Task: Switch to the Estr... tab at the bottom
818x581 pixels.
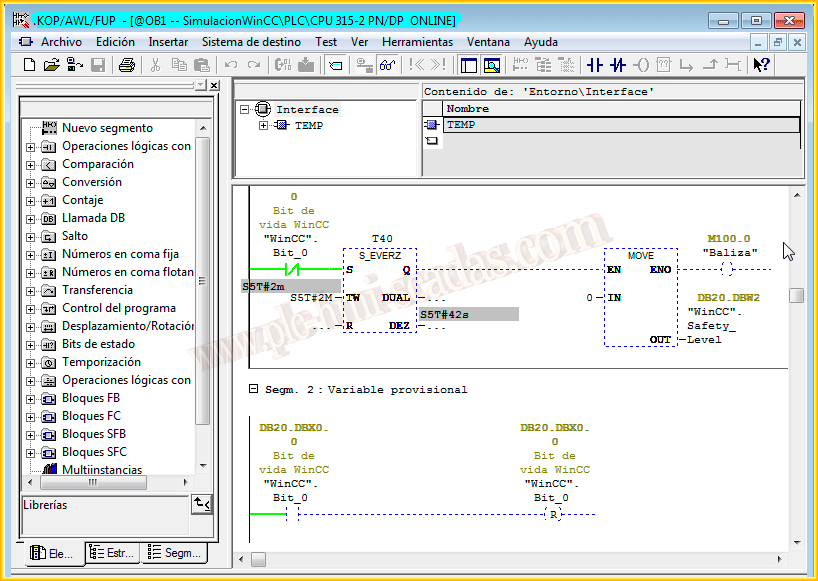Action: coord(112,552)
